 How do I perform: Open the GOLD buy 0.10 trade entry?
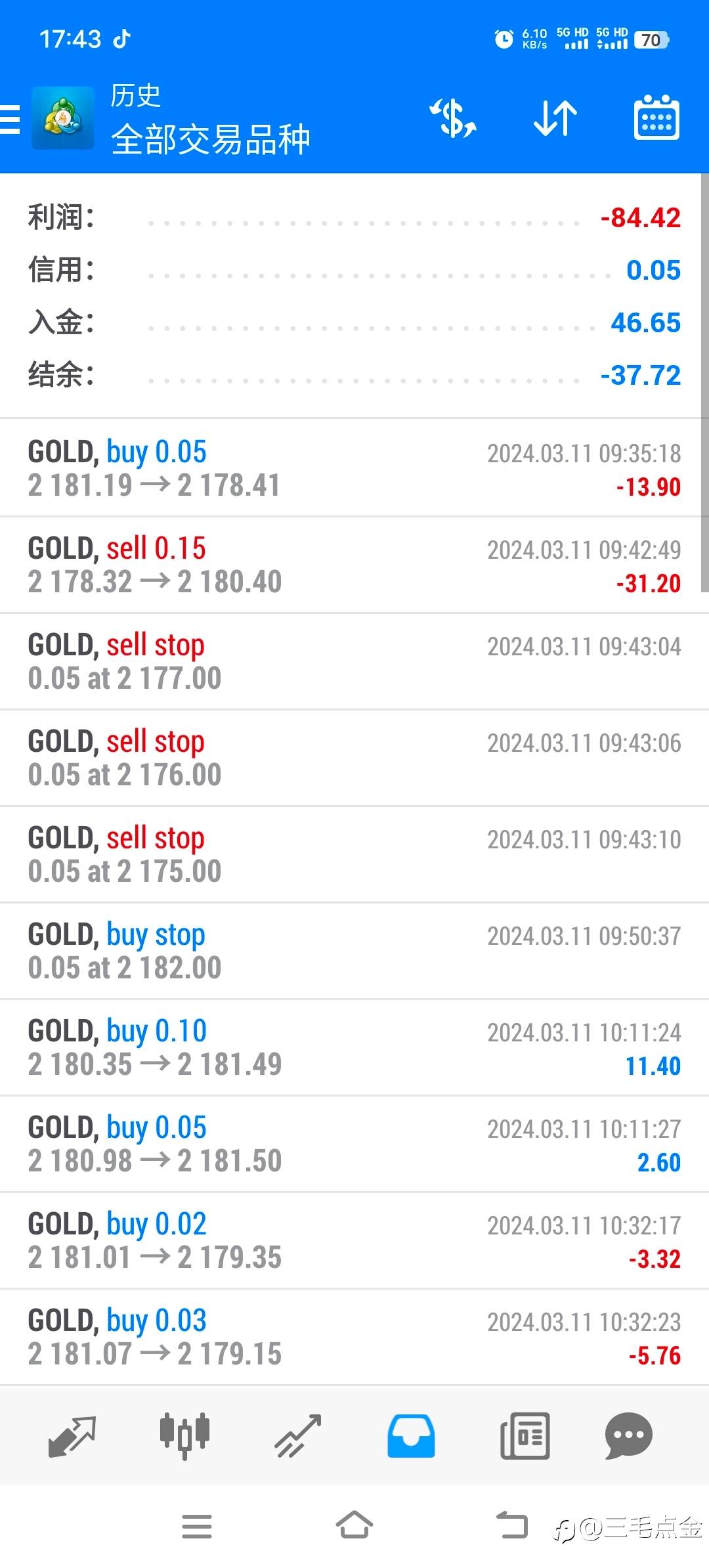[354, 1047]
